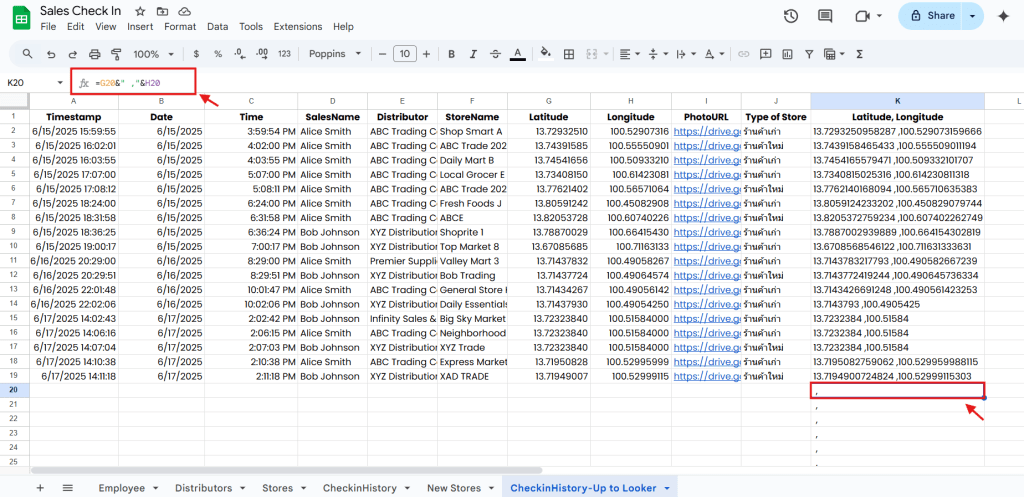Switch to the CheckinHistory sheet tab
The width and height of the screenshot is (1024, 497).
coord(359,488)
